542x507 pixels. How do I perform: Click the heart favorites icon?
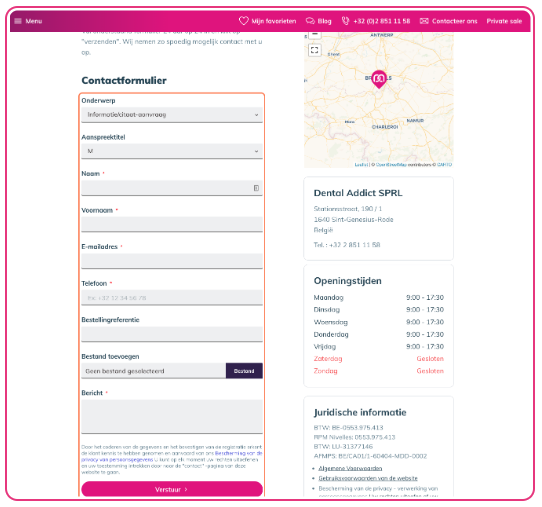[244, 21]
